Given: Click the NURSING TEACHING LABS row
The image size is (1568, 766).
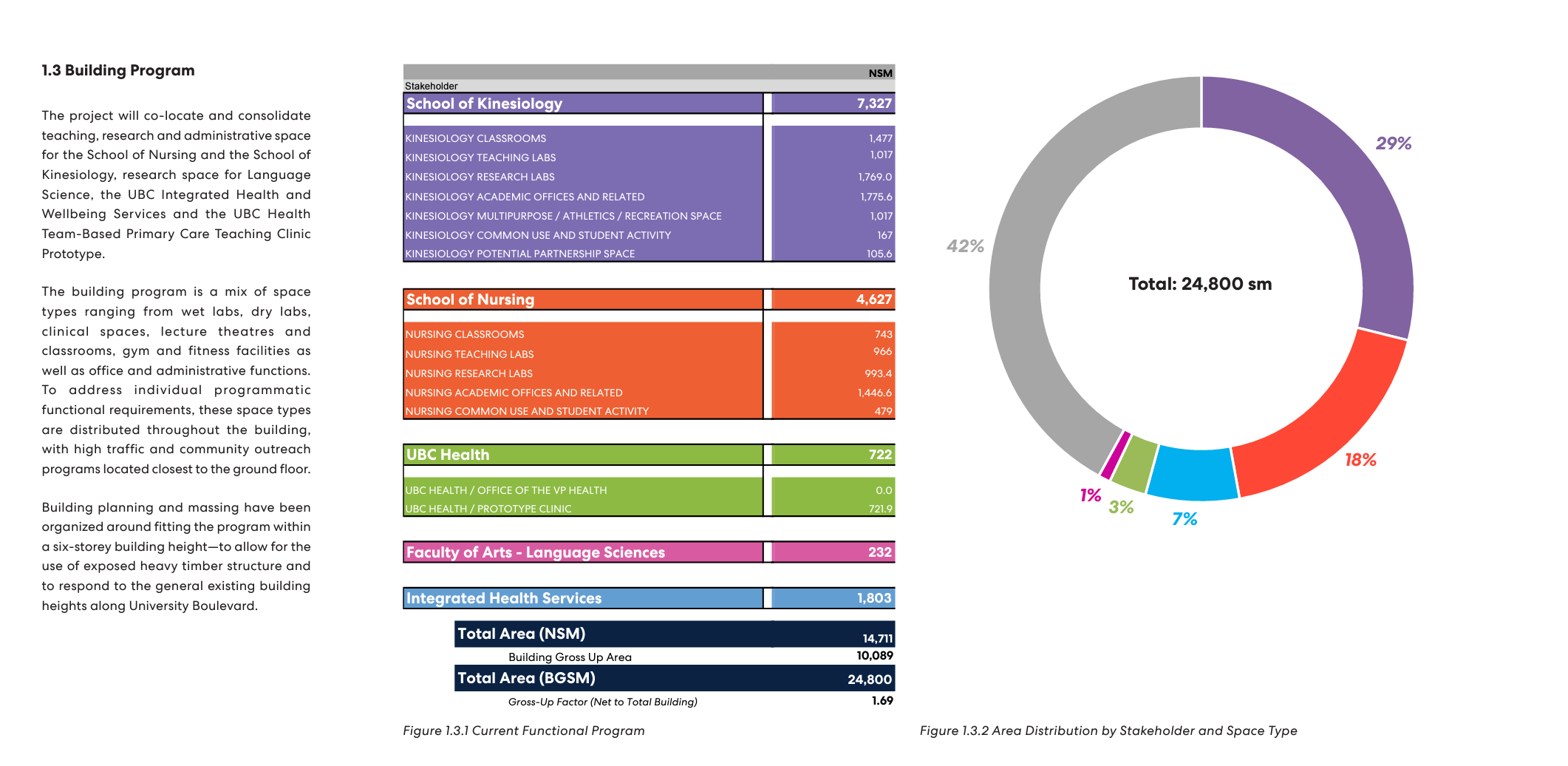Looking at the screenshot, I should pyautogui.click(x=649, y=354).
